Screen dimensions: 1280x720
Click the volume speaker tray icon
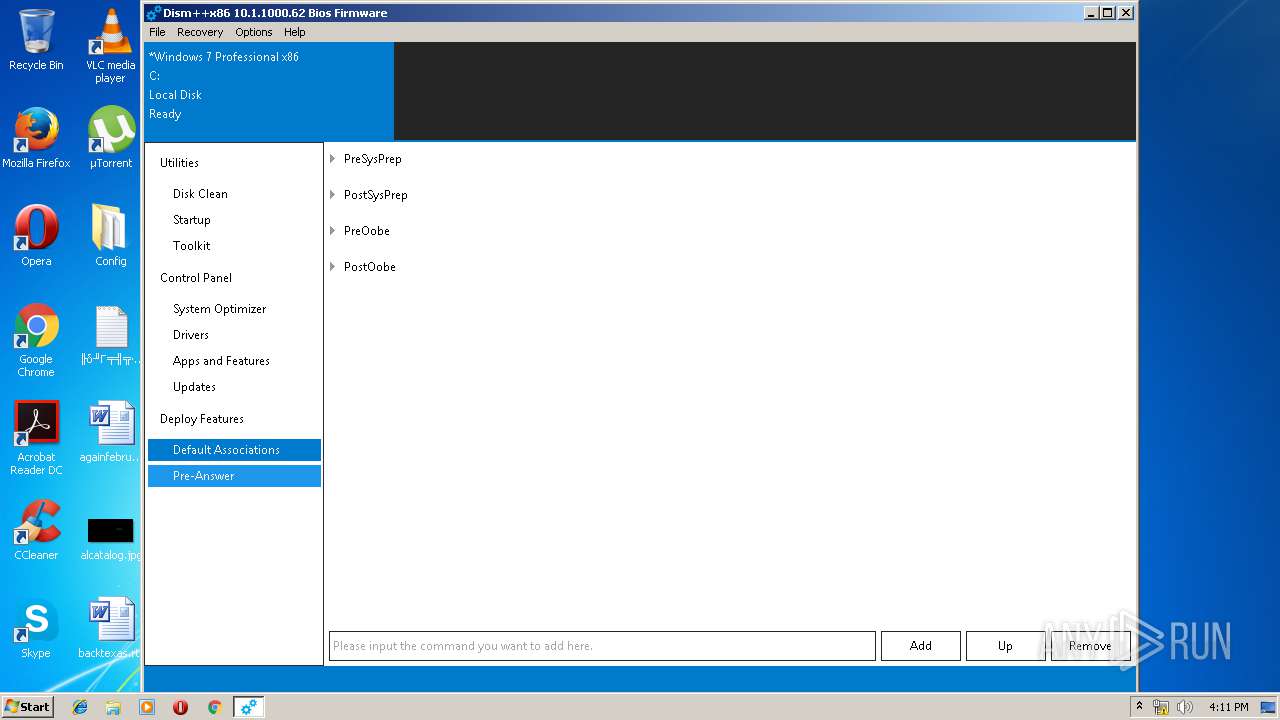click(x=1183, y=707)
